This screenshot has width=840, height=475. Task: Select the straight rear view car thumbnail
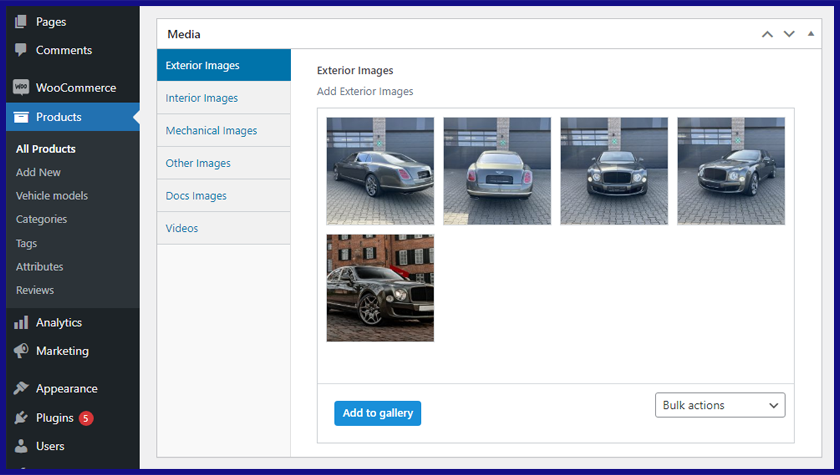[497, 171]
